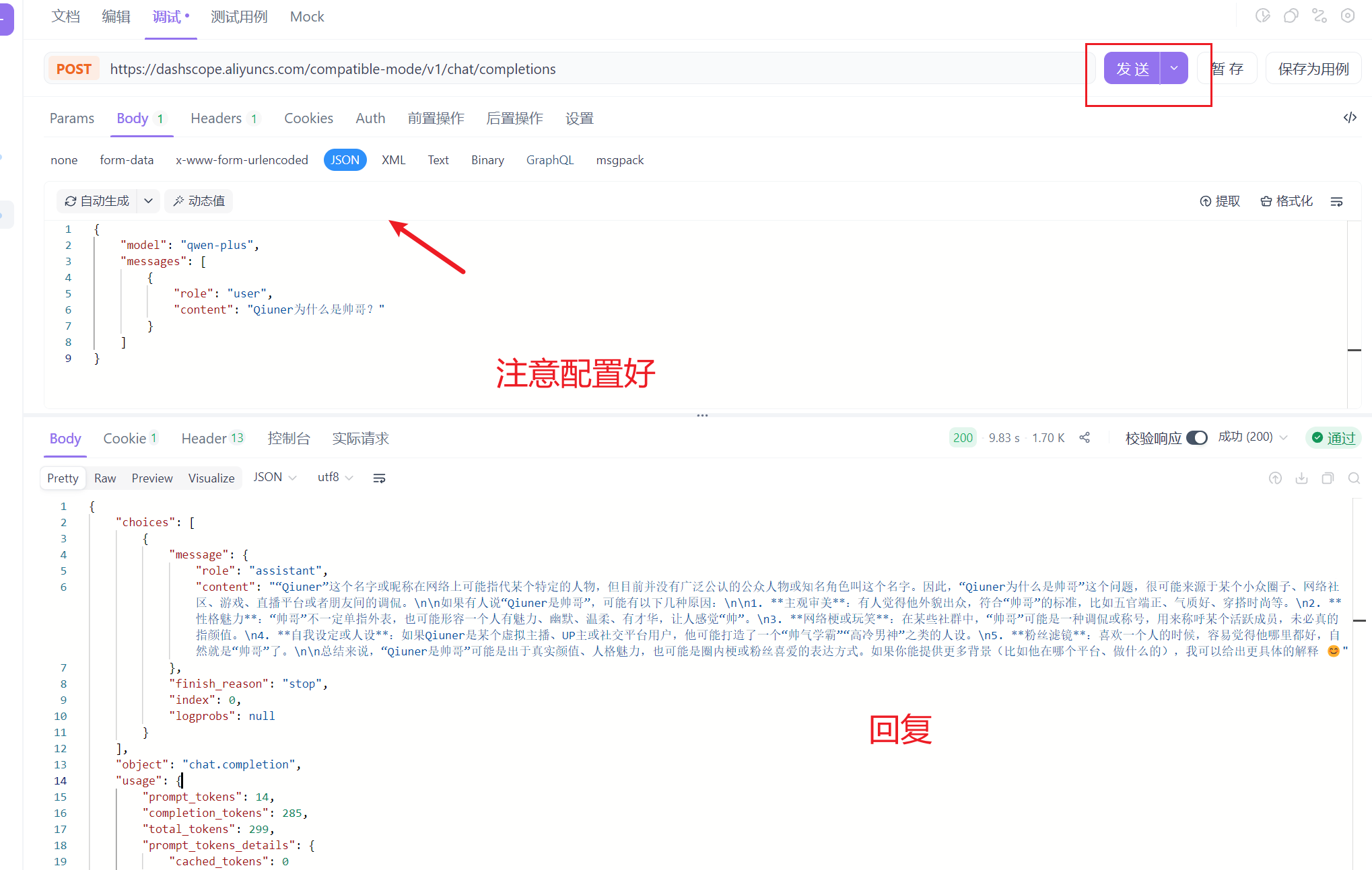Copy the response body content

point(1328,478)
